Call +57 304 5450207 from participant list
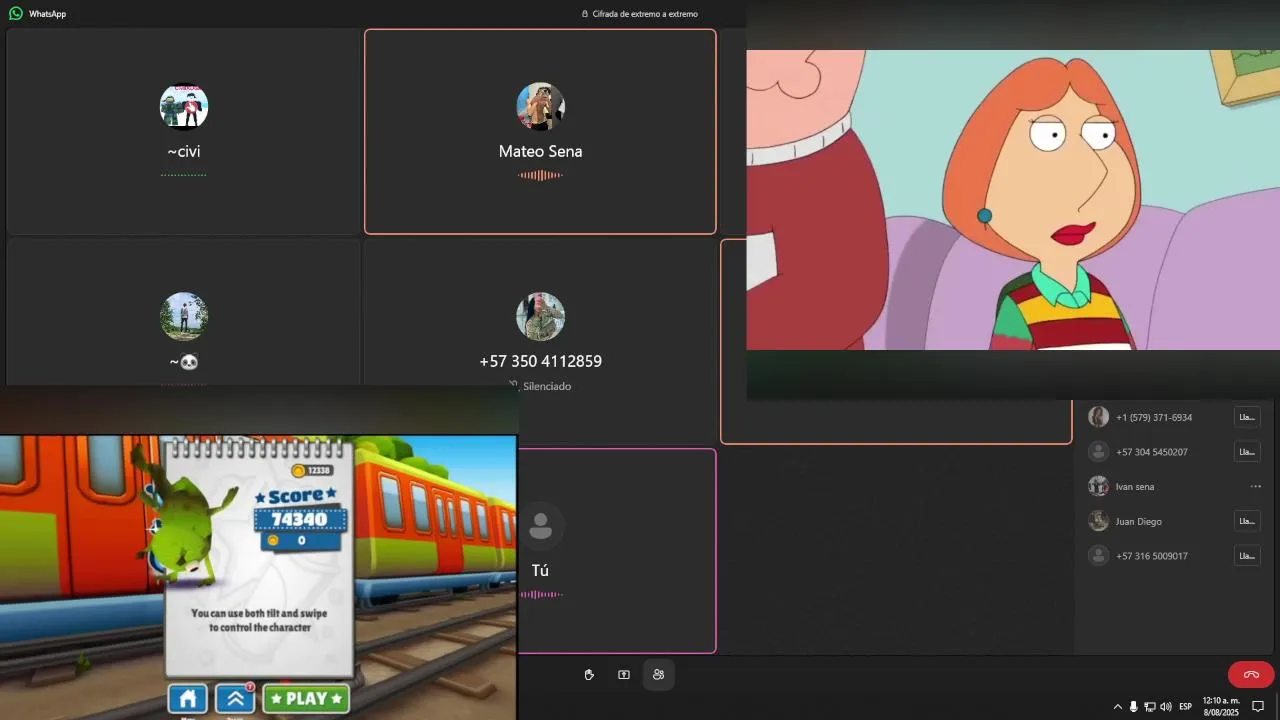Viewport: 1280px width, 720px height. coord(1247,452)
